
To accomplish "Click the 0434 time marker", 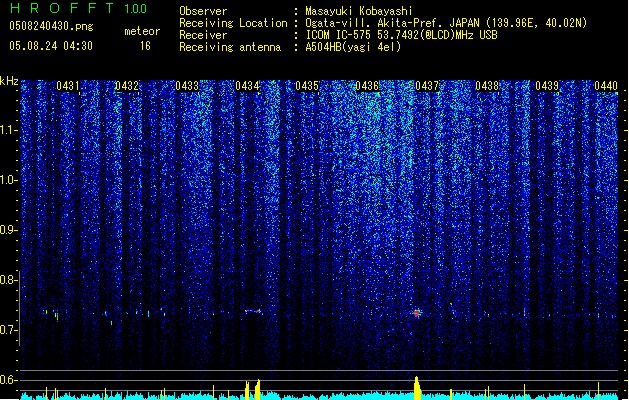I will (247, 86).
